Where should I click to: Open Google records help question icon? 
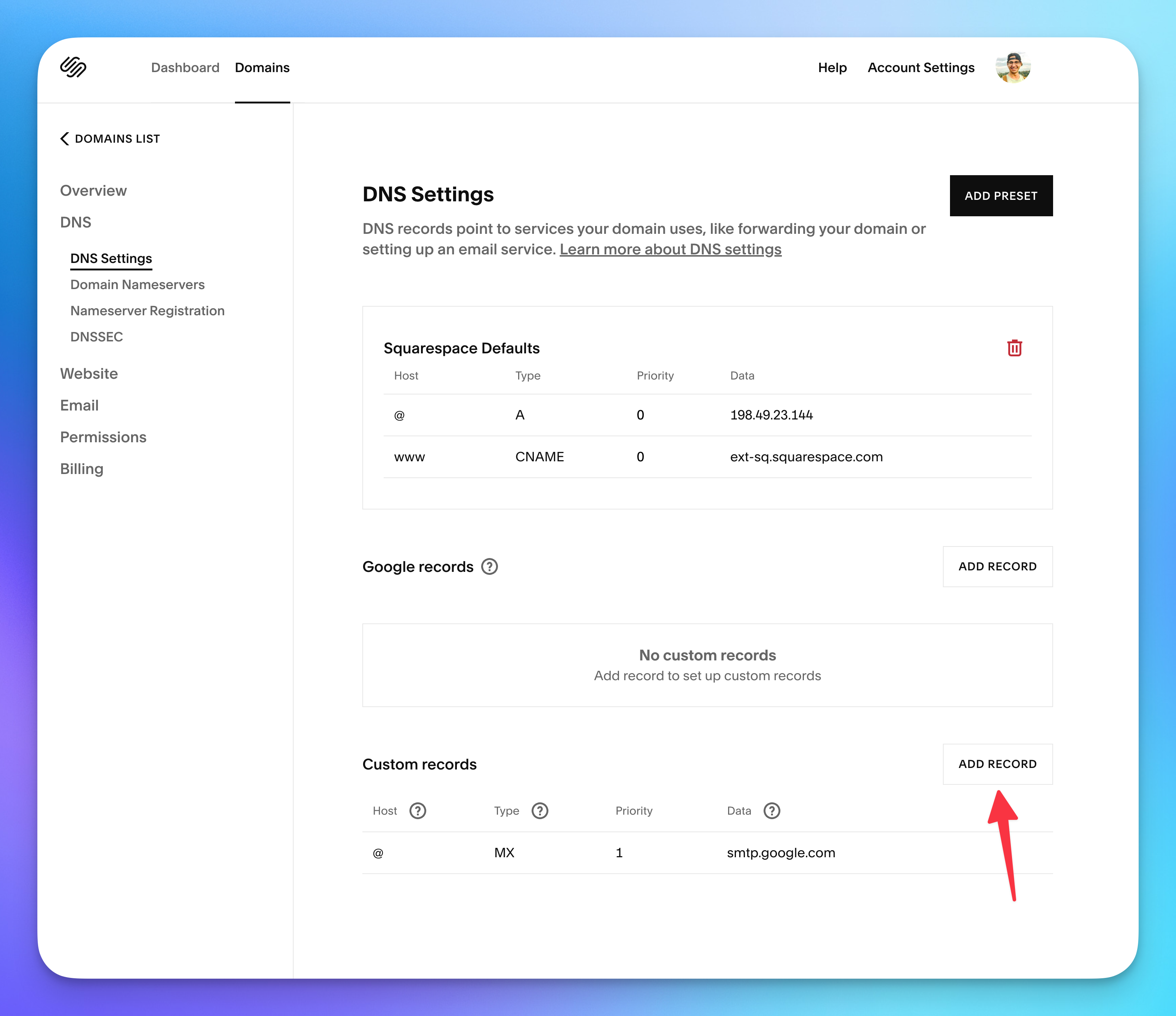coord(489,567)
